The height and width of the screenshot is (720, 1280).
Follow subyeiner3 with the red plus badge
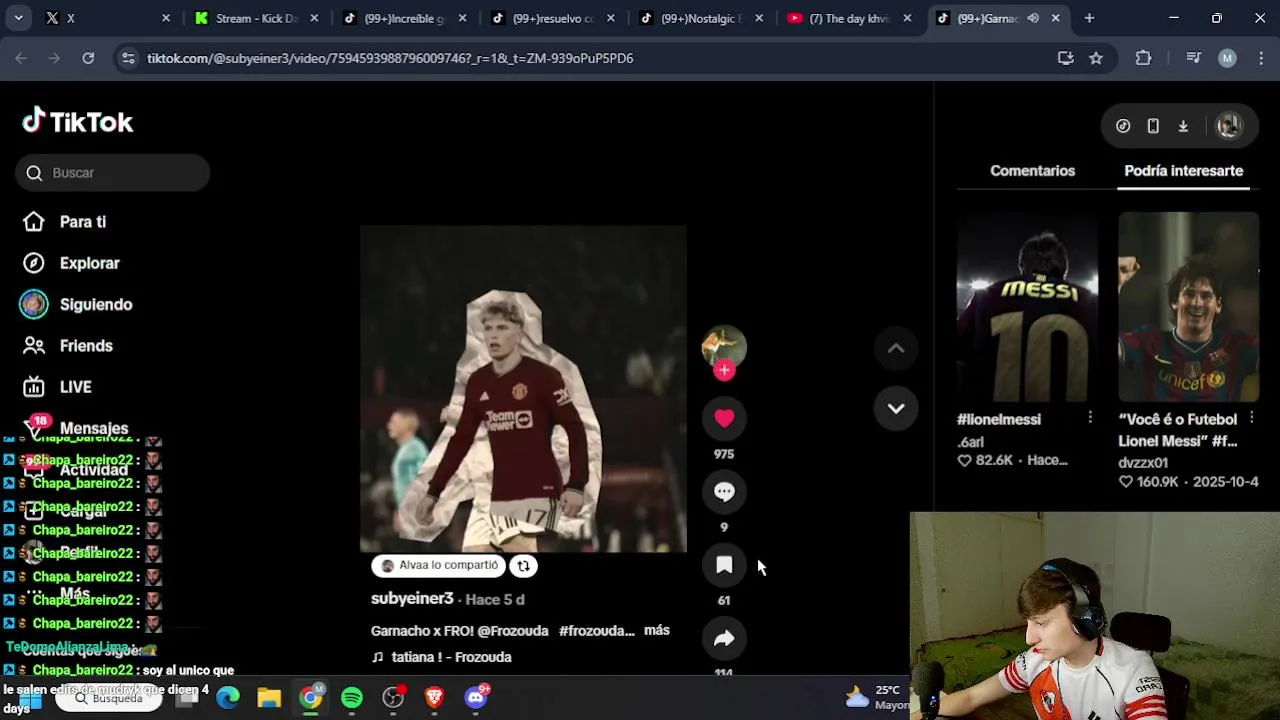click(x=724, y=370)
